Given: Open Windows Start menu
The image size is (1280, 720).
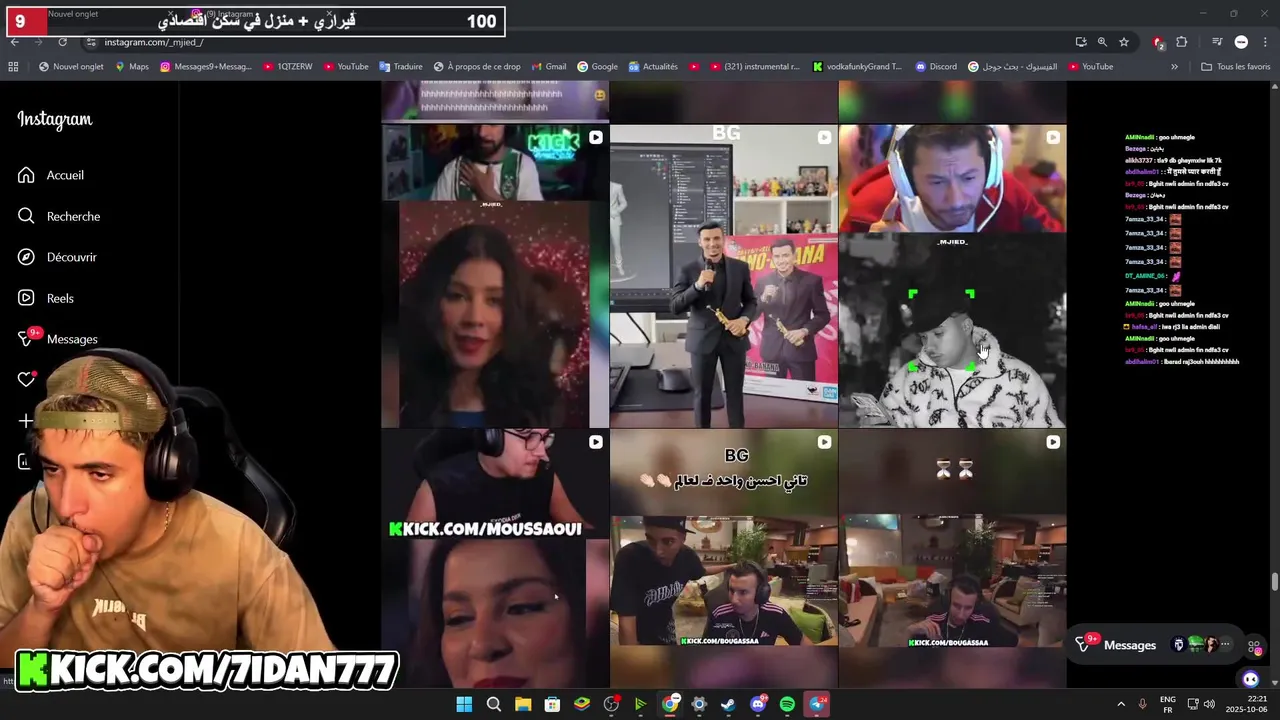Looking at the screenshot, I should [464, 704].
